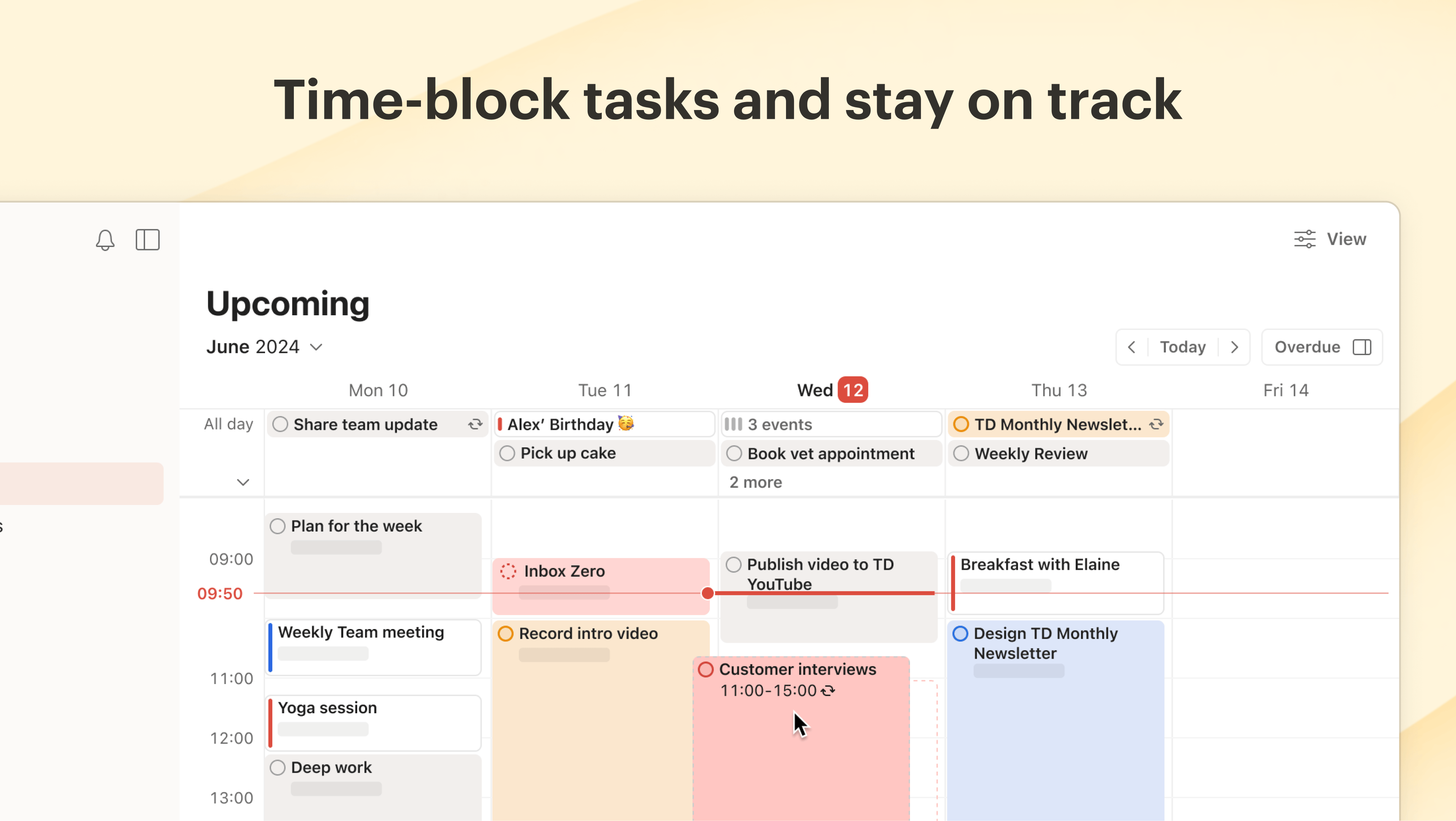Open the notifications bell
Viewport: 1456px width, 821px height.
pos(105,240)
